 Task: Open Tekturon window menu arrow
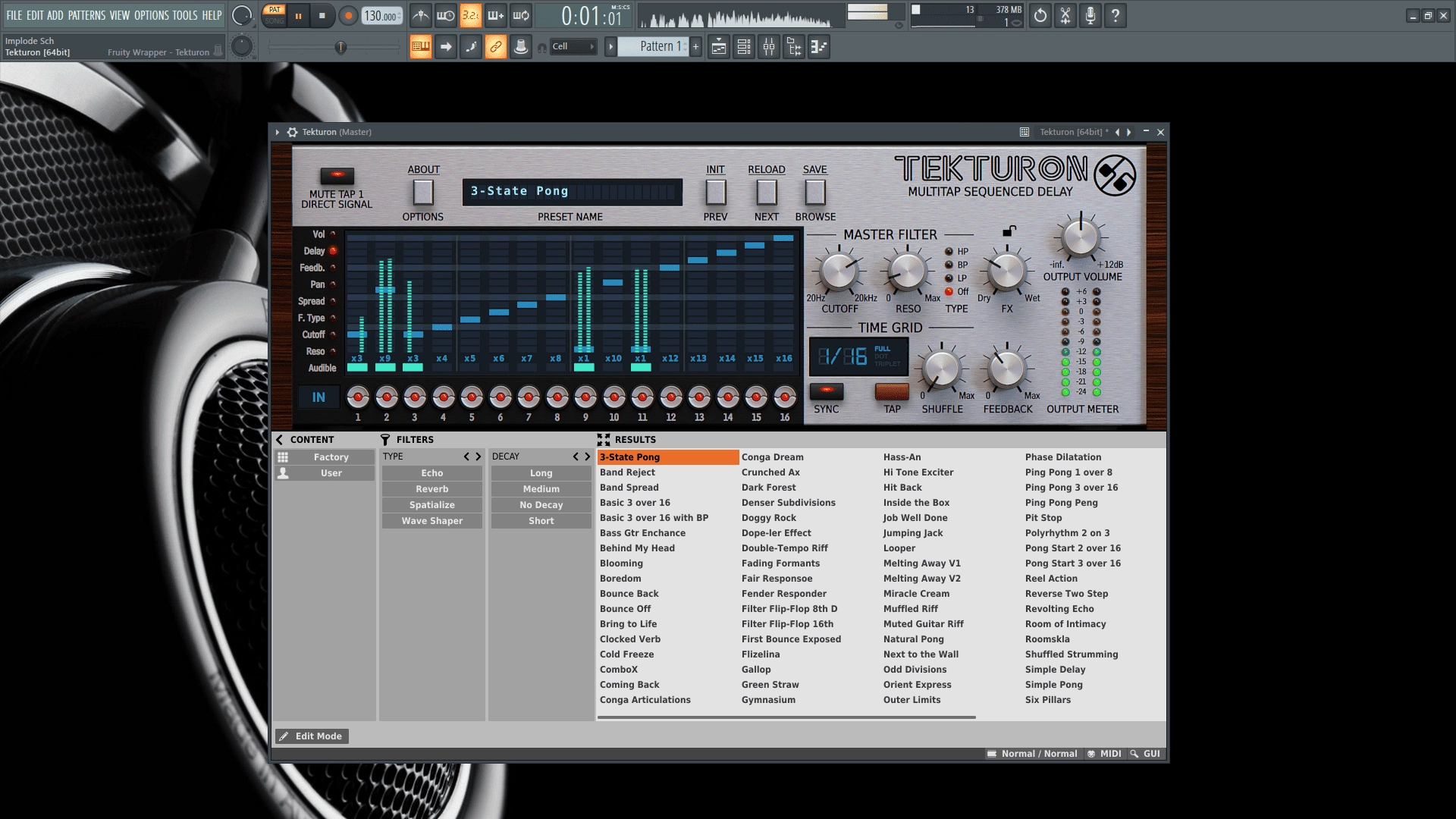[x=278, y=132]
